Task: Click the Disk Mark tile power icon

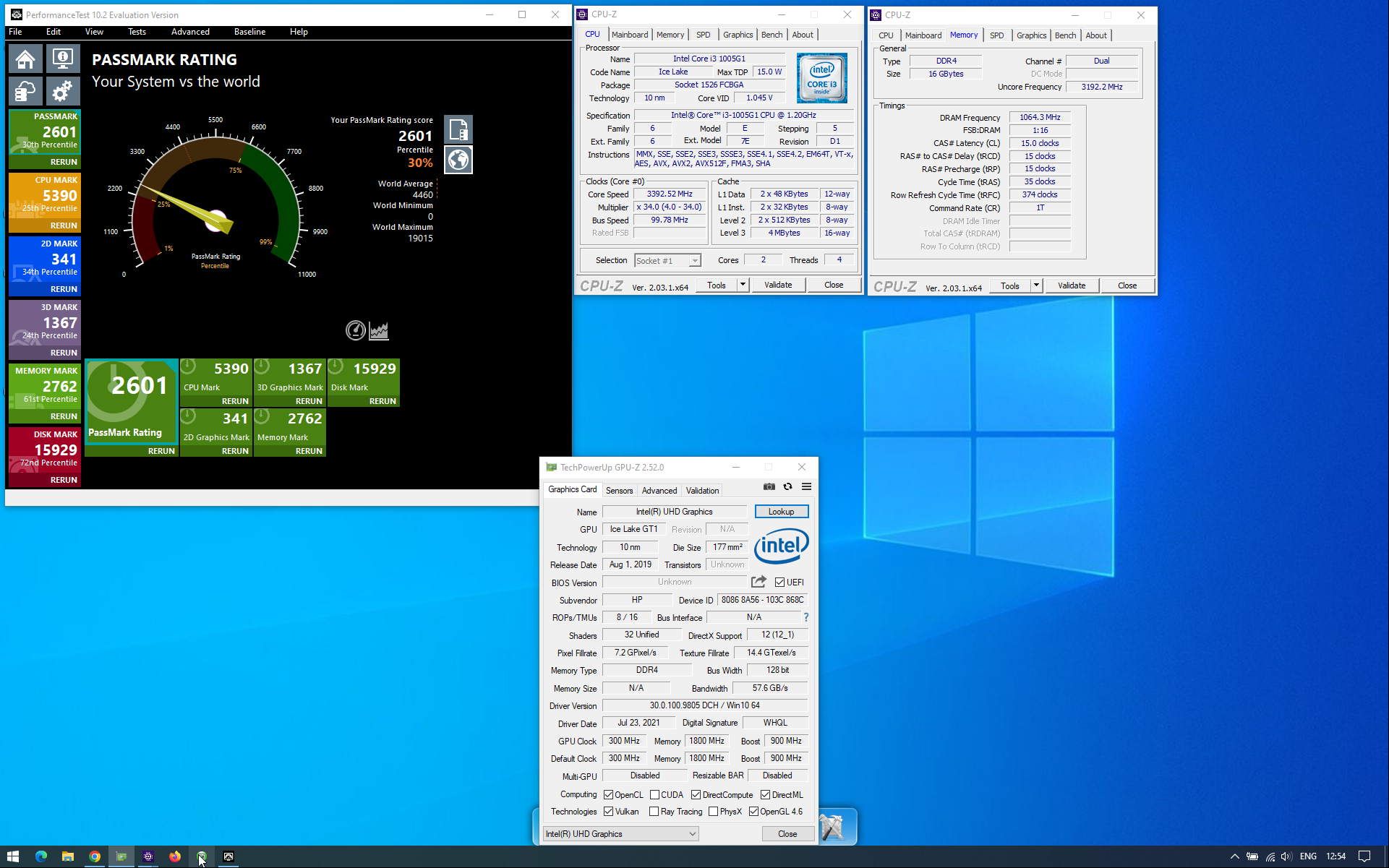Action: coord(336,367)
